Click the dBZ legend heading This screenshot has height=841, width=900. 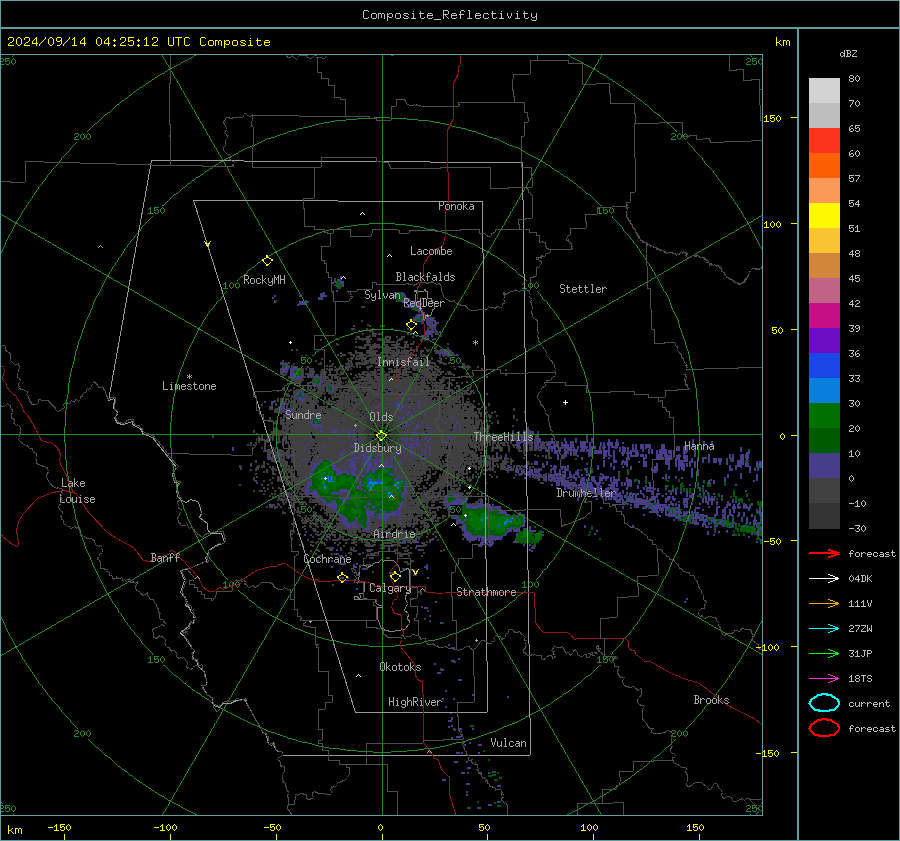tap(848, 54)
